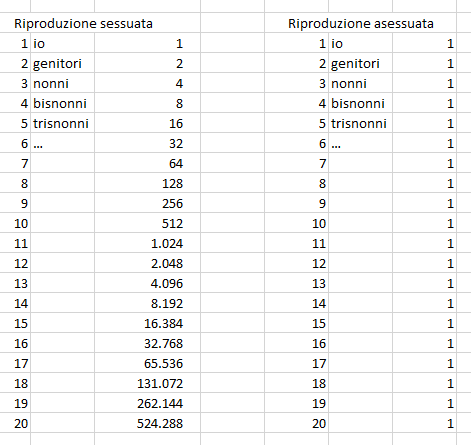This screenshot has width=471, height=445.
Task: Select the cell with value 128
Action: (x=147, y=183)
